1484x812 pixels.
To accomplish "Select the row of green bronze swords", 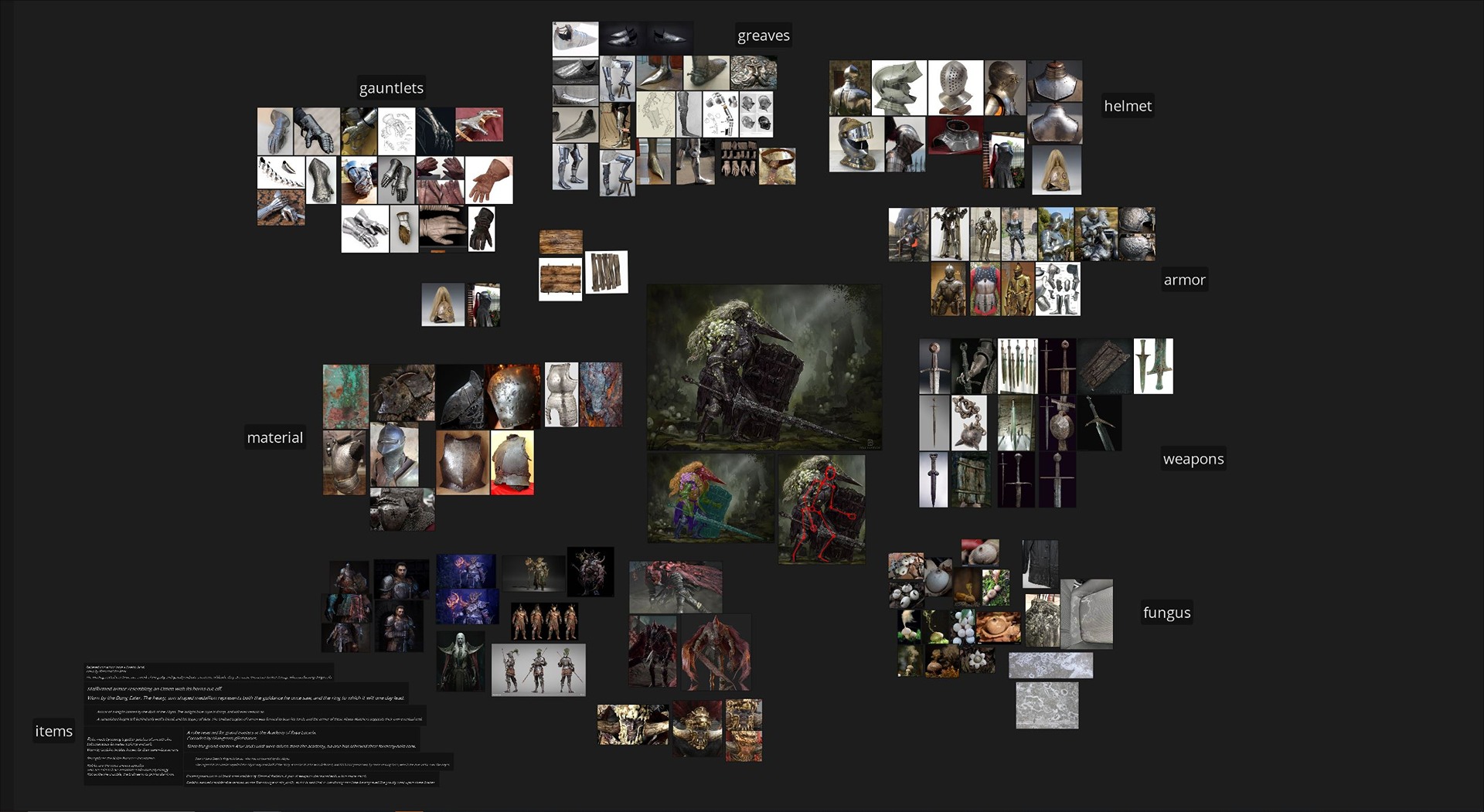I will coord(1017,366).
